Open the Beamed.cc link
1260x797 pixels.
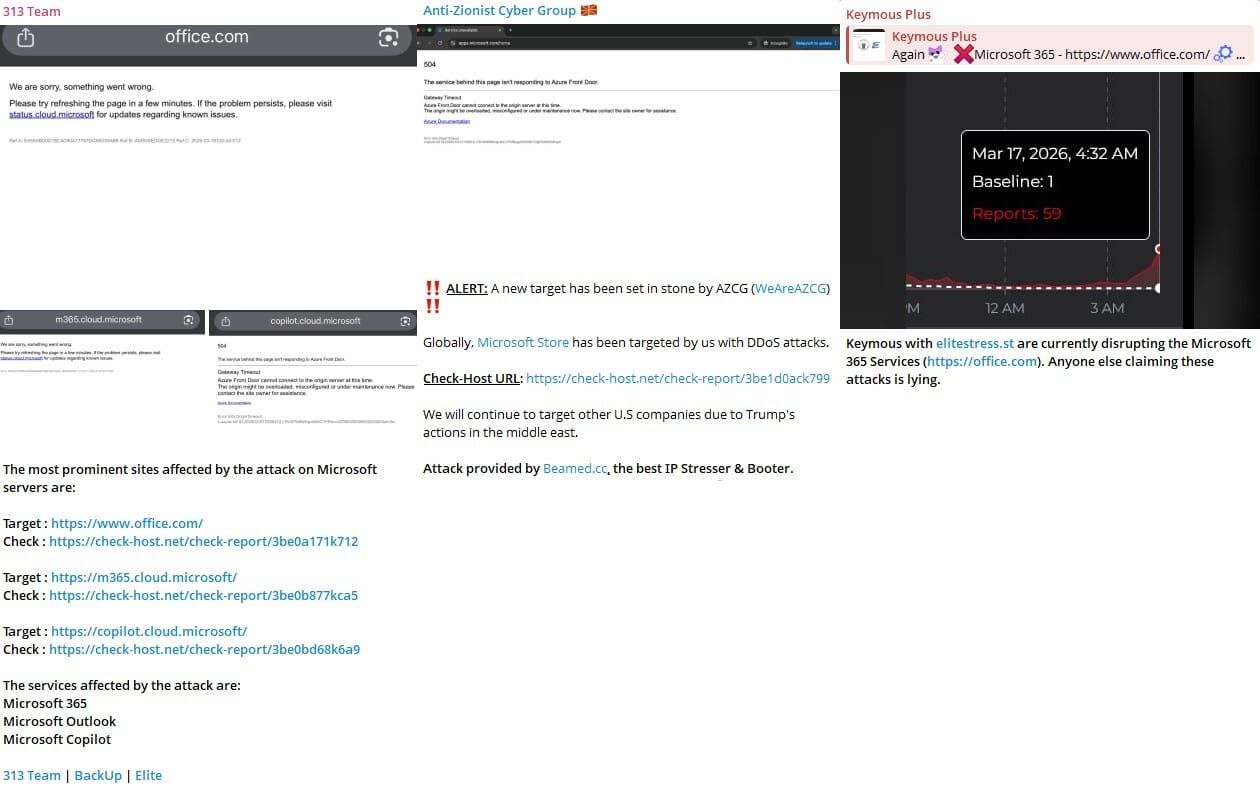(575, 468)
